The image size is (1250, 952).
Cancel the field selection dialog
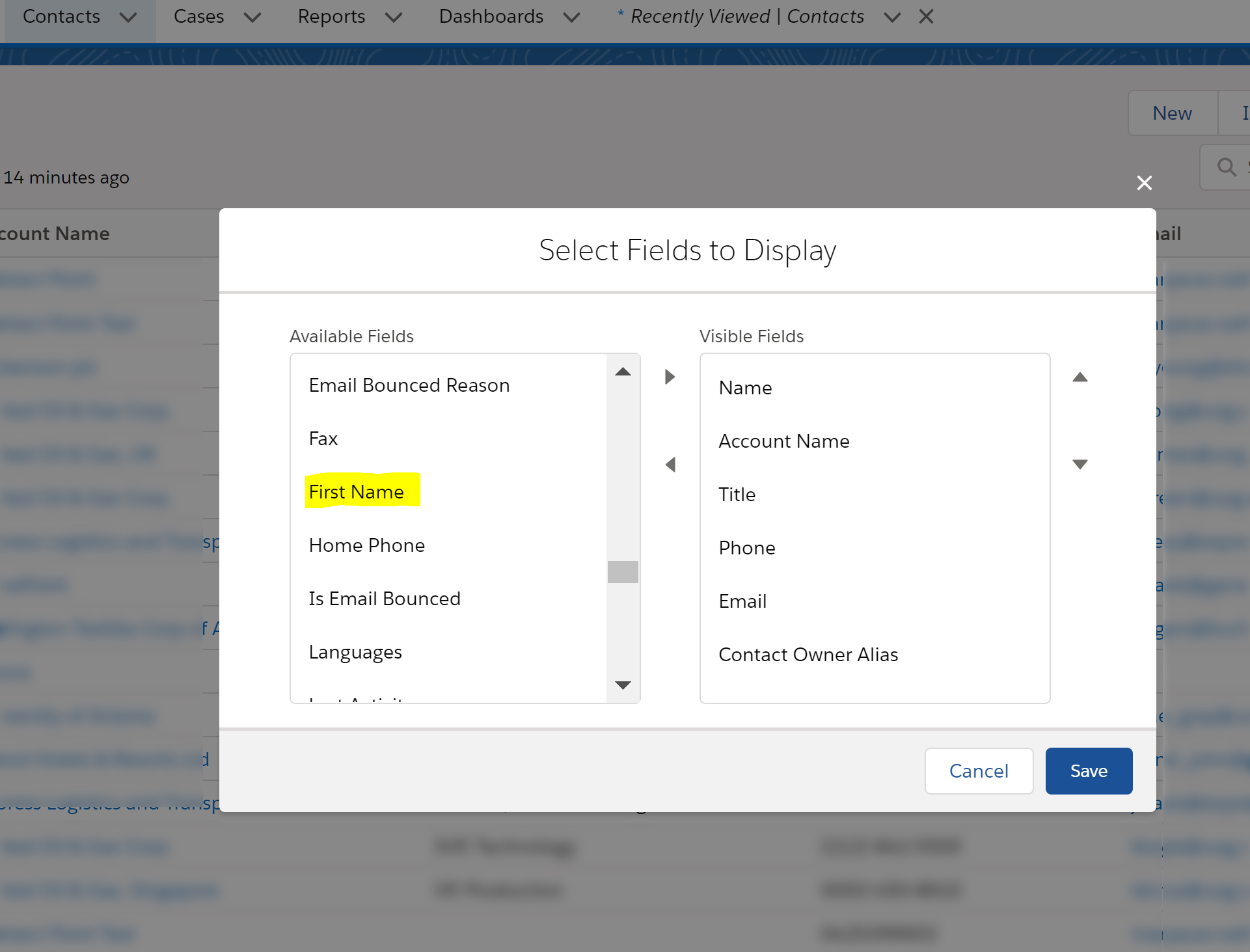(x=978, y=771)
